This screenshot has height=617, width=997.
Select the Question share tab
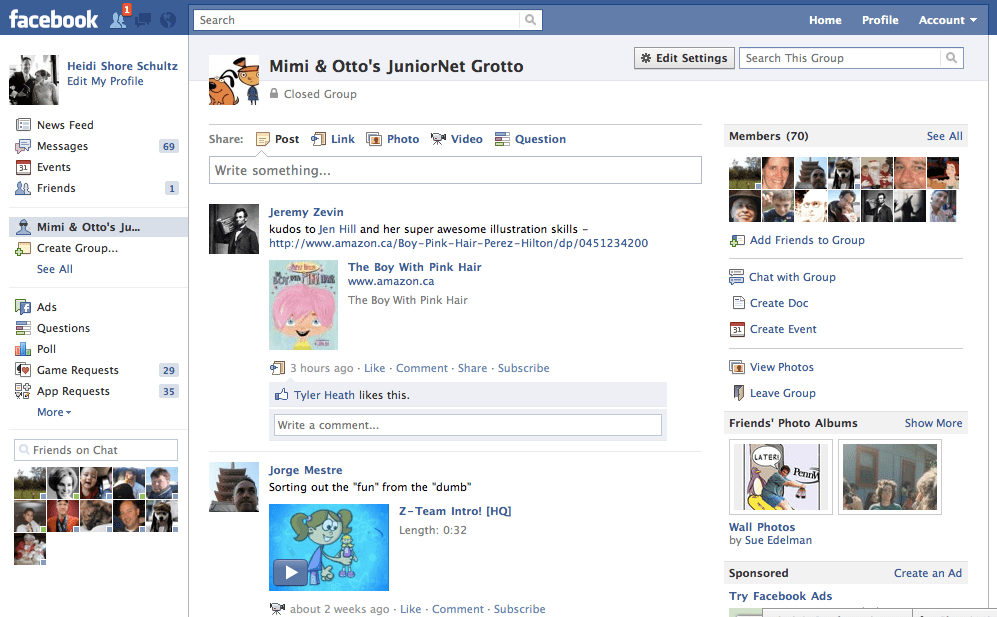point(530,139)
